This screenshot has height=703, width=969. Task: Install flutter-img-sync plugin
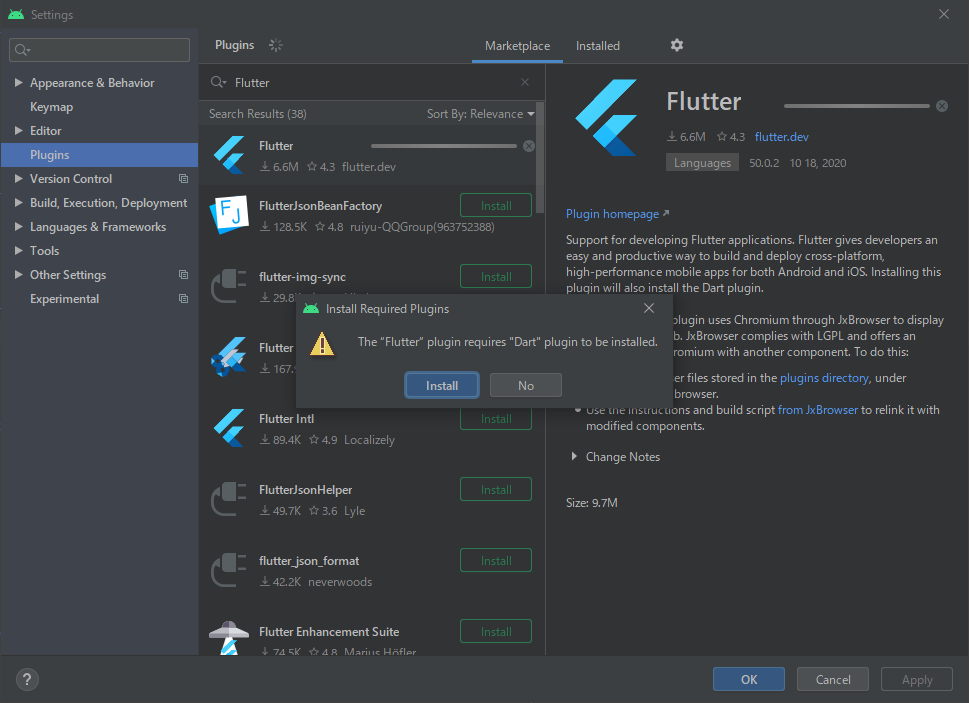click(x=496, y=277)
